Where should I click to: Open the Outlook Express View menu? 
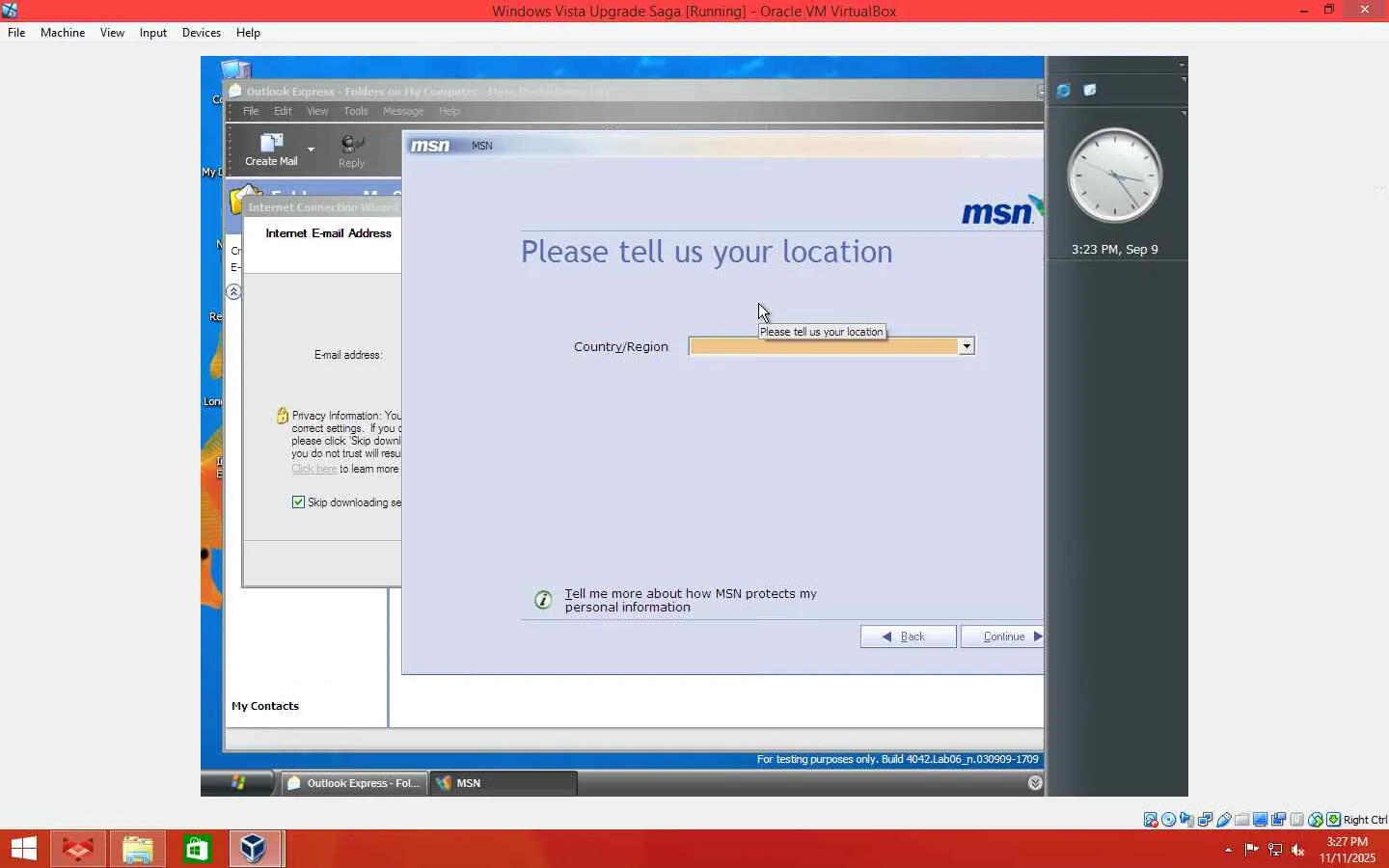317,111
